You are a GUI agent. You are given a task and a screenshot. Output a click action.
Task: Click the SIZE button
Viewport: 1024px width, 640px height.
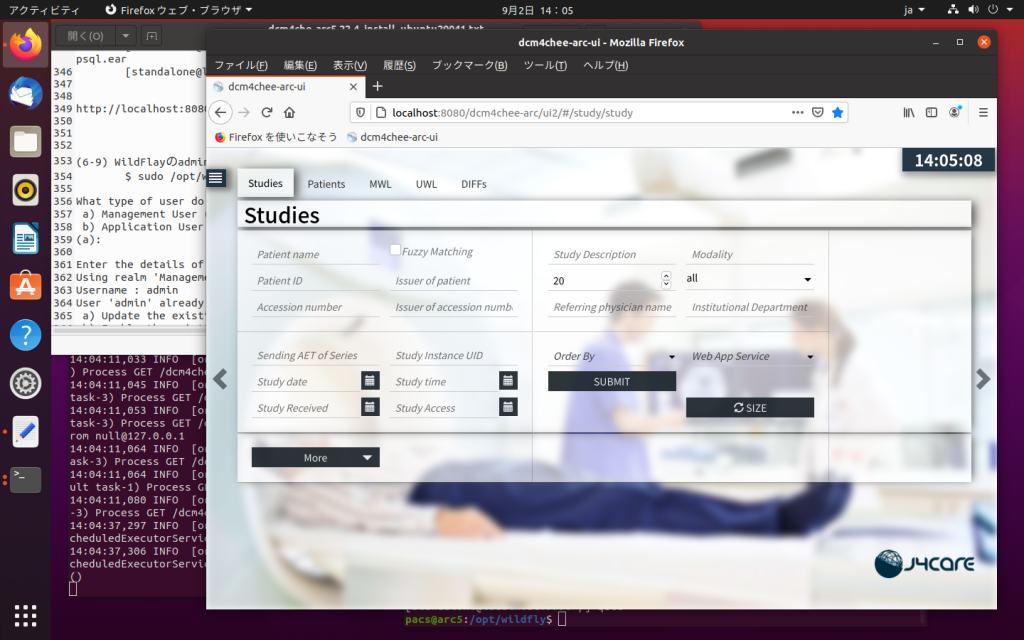[750, 408]
